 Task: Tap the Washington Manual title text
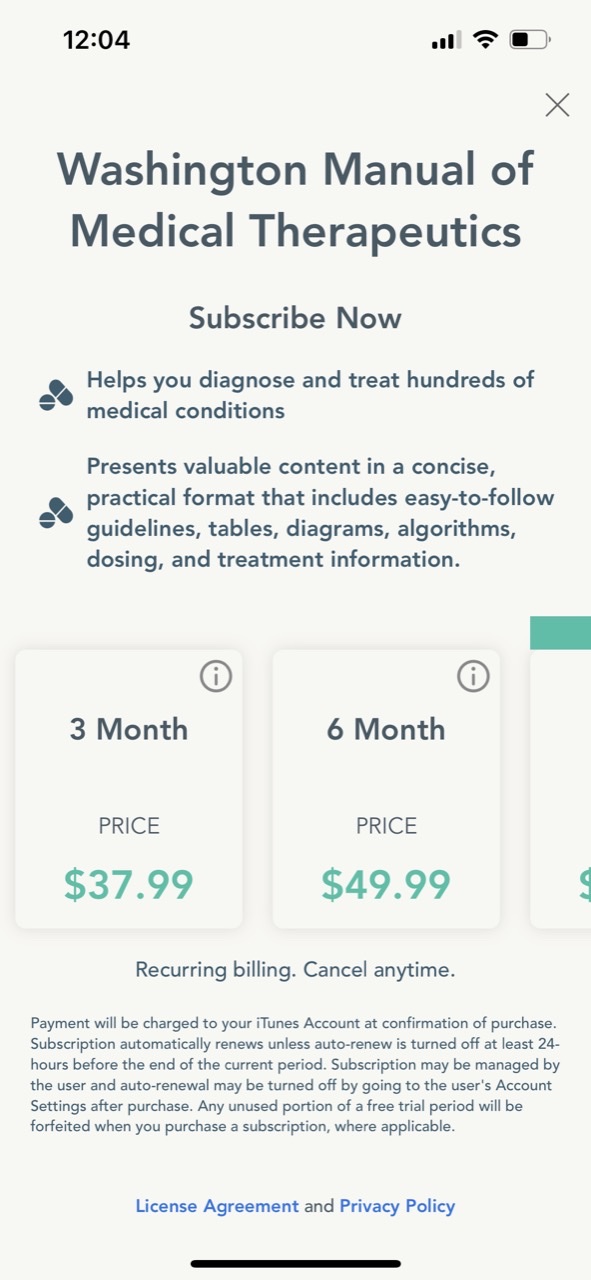click(295, 200)
